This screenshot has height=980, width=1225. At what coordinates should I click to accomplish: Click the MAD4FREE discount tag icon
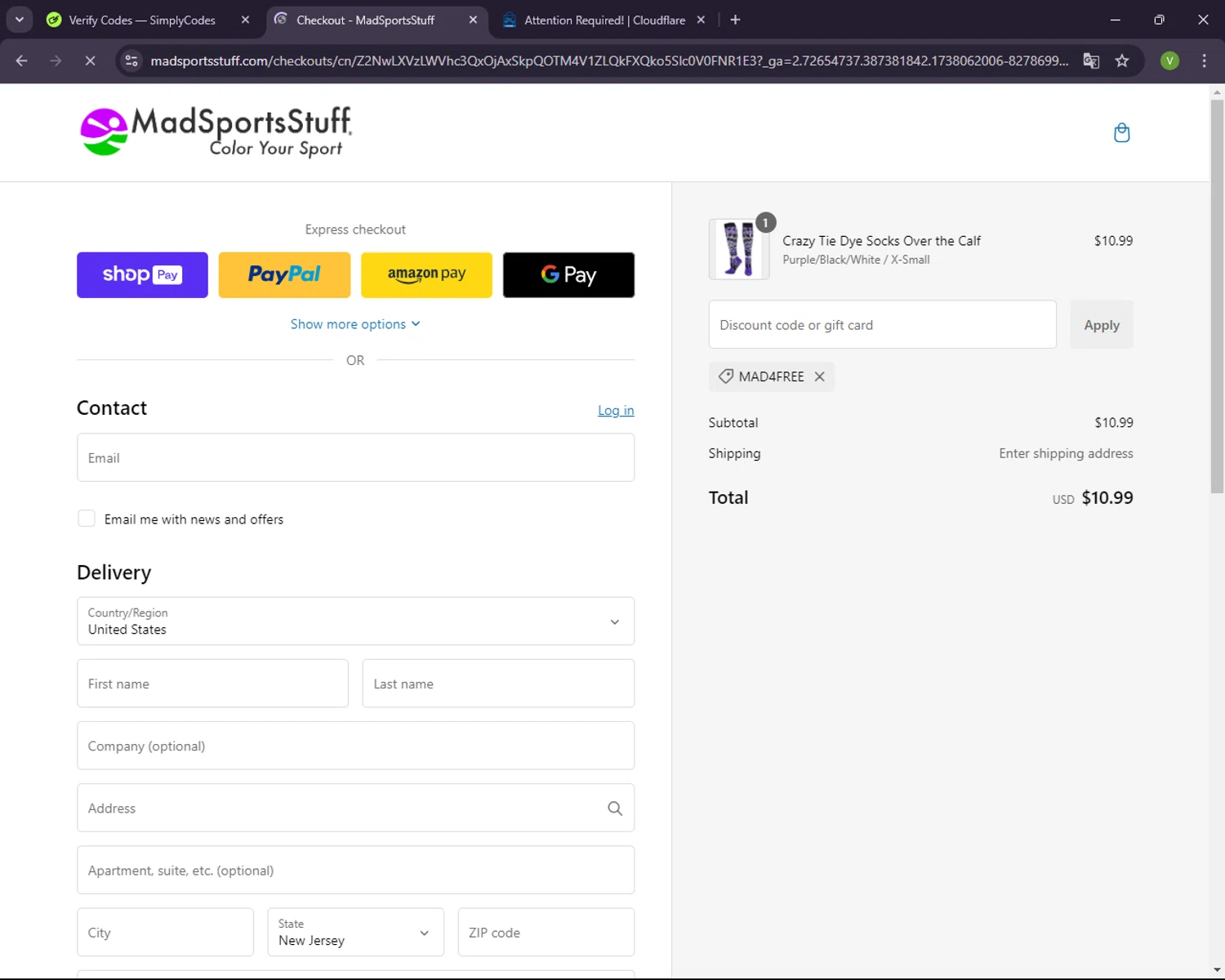(725, 376)
